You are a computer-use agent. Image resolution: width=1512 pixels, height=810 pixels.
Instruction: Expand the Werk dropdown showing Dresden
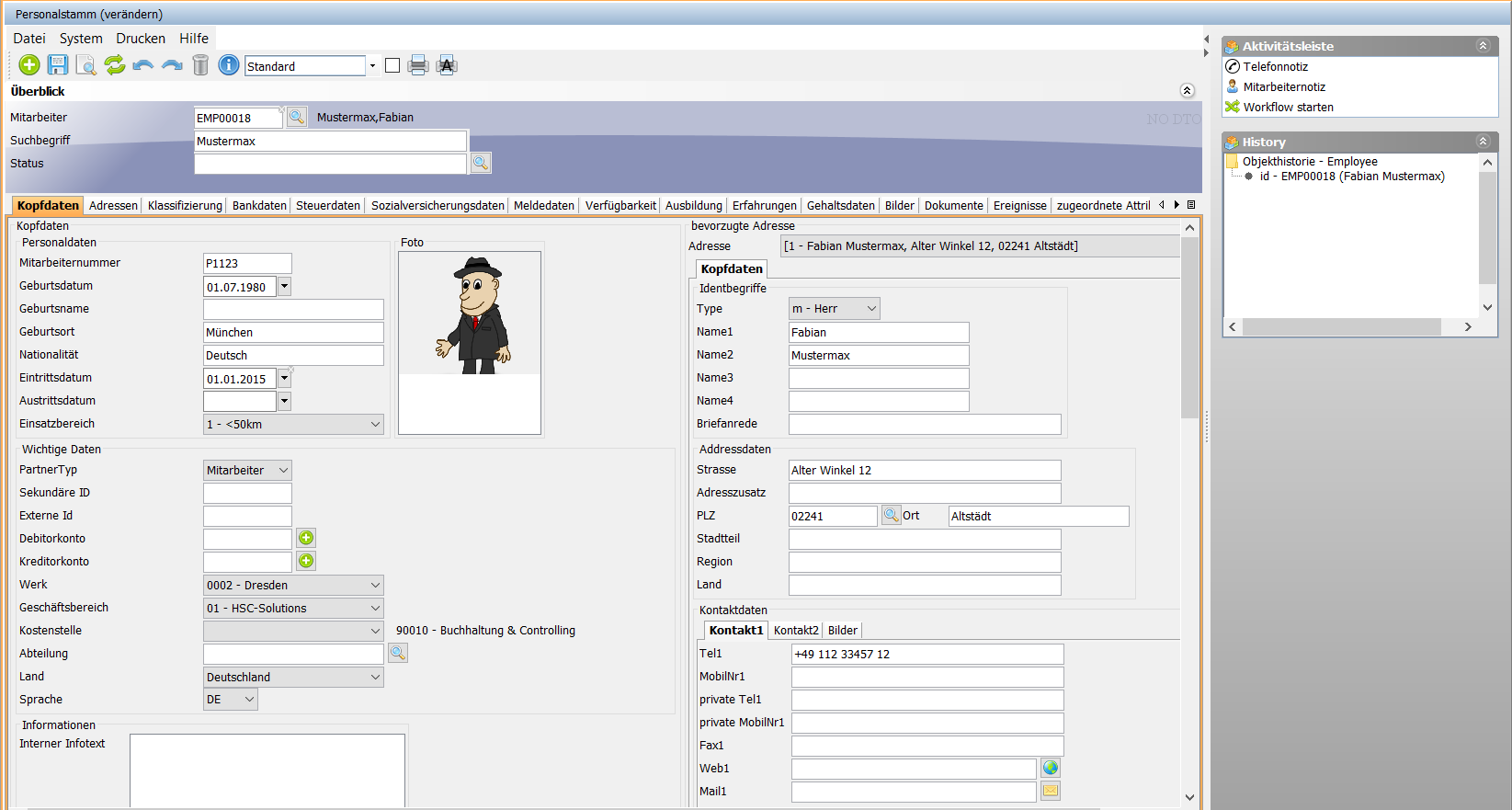pos(375,585)
